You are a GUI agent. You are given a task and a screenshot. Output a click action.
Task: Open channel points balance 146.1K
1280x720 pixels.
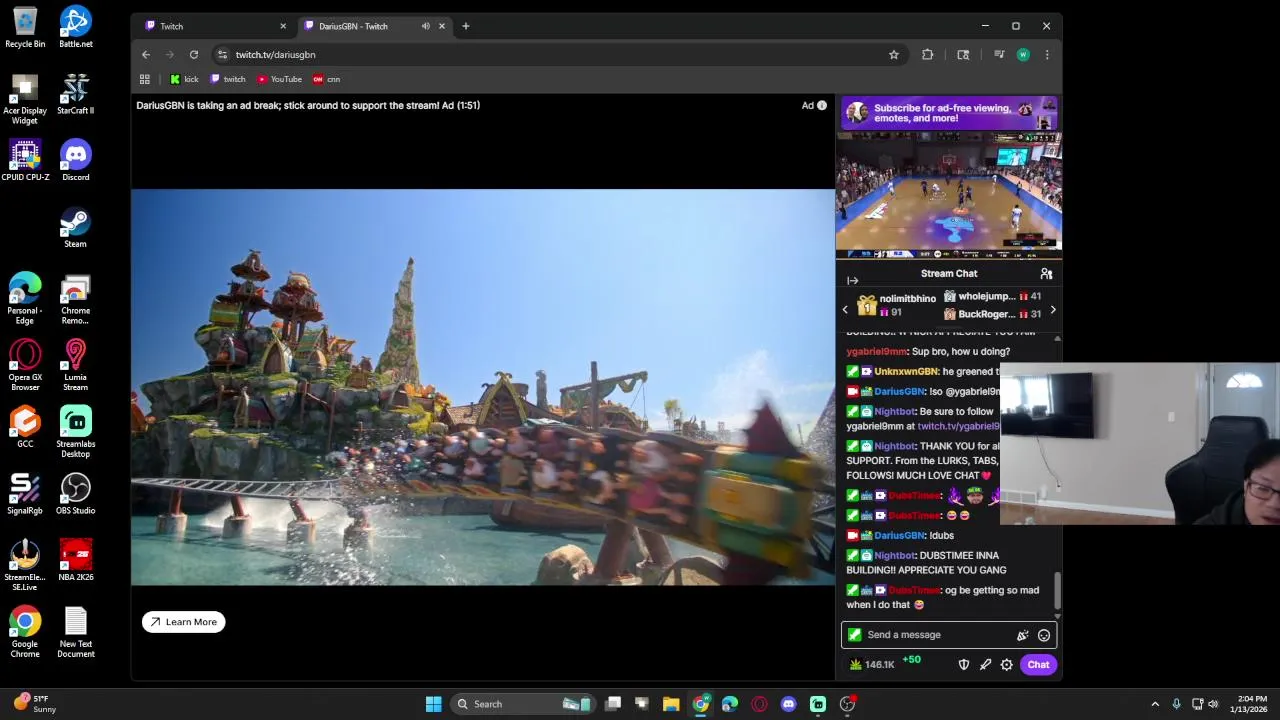(x=871, y=665)
